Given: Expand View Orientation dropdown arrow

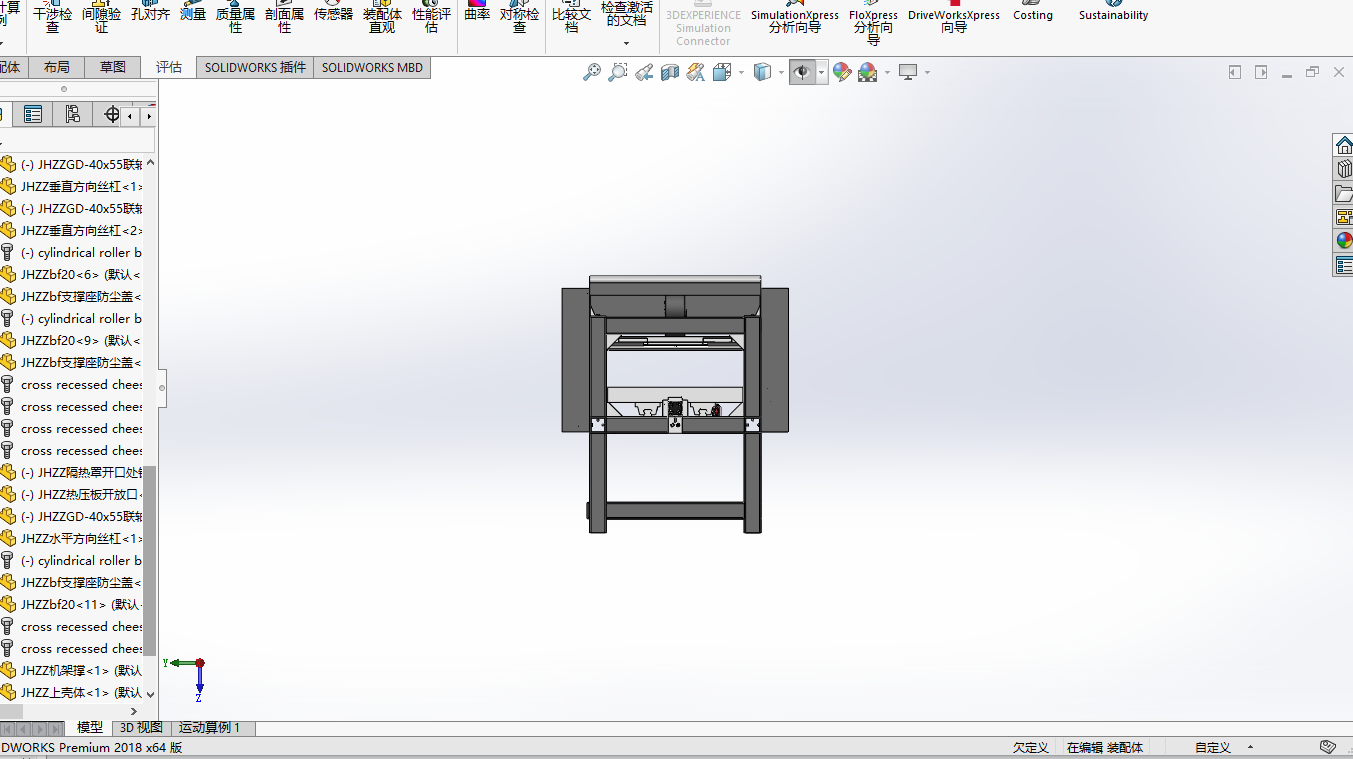Looking at the screenshot, I should click(741, 72).
